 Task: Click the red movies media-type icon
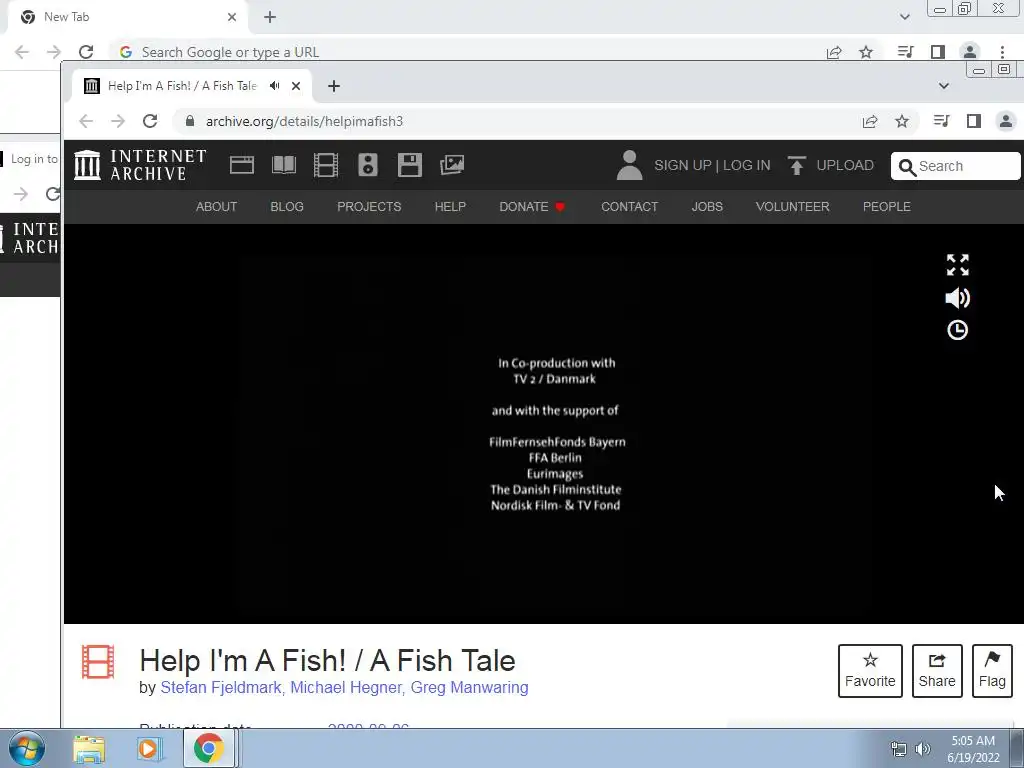[x=98, y=662]
